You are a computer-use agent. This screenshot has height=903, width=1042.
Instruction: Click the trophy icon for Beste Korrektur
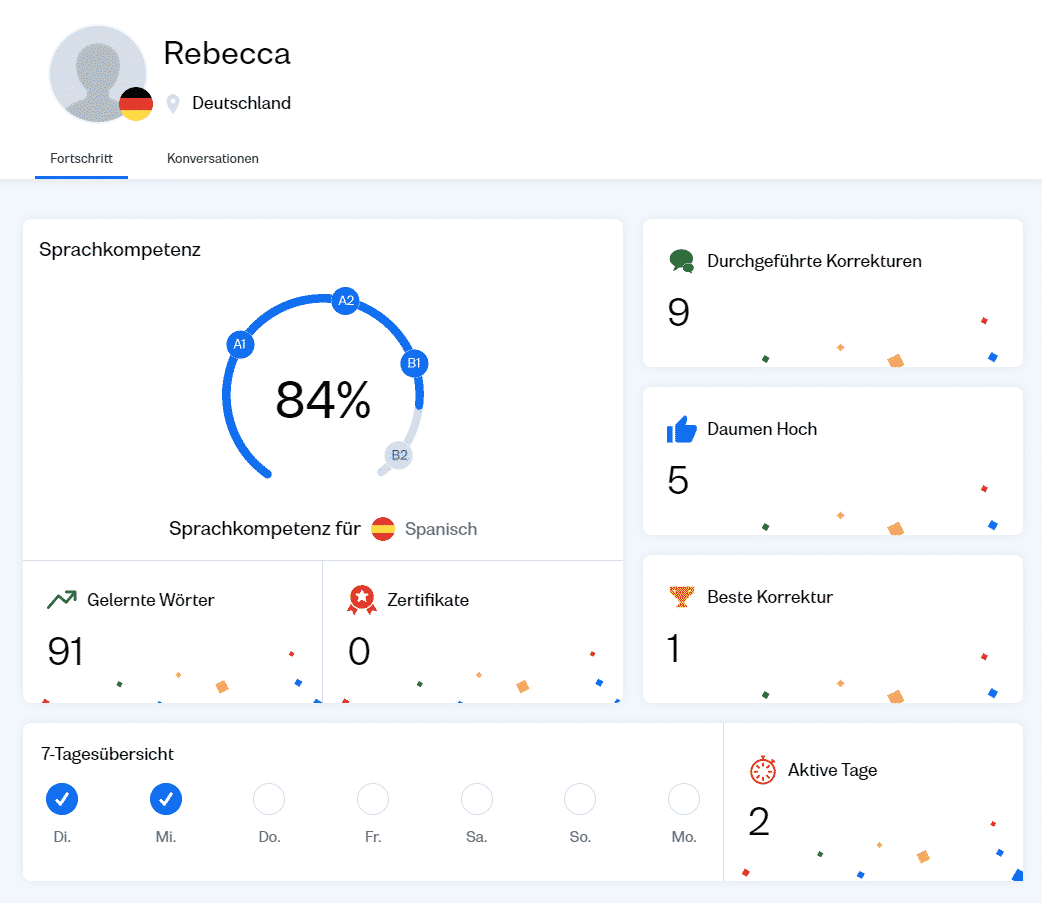tap(681, 597)
